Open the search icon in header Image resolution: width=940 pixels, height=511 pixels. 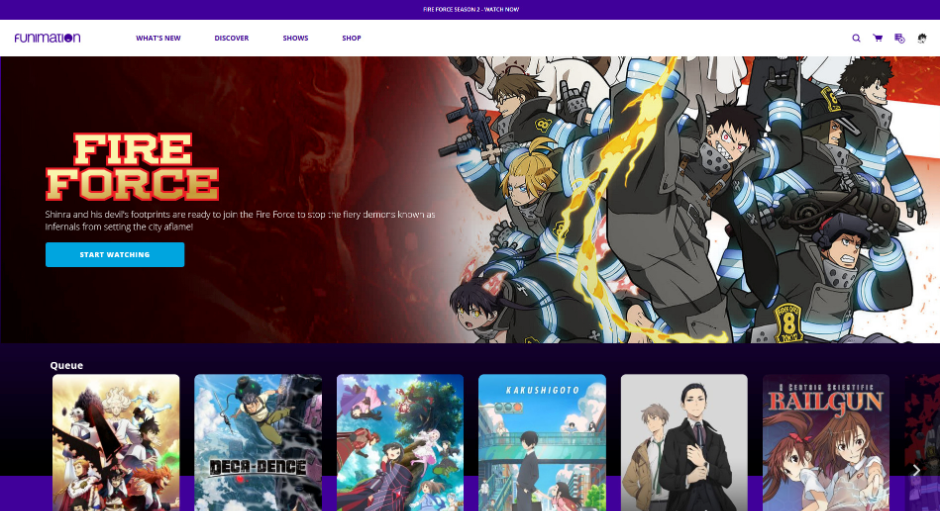pos(856,38)
